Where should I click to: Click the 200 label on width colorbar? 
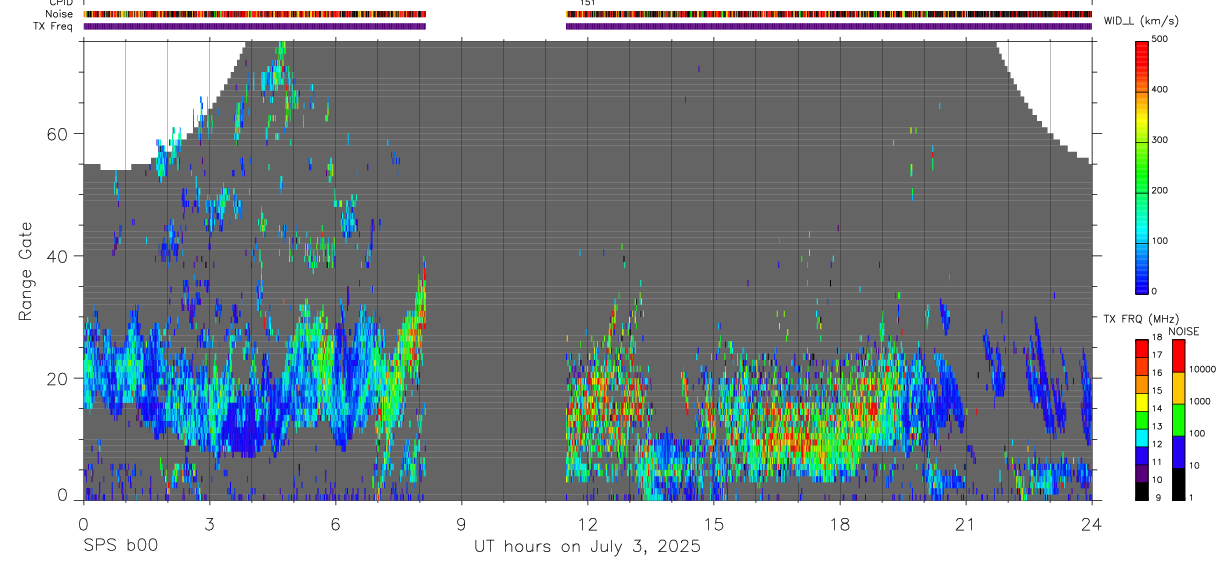point(1161,190)
